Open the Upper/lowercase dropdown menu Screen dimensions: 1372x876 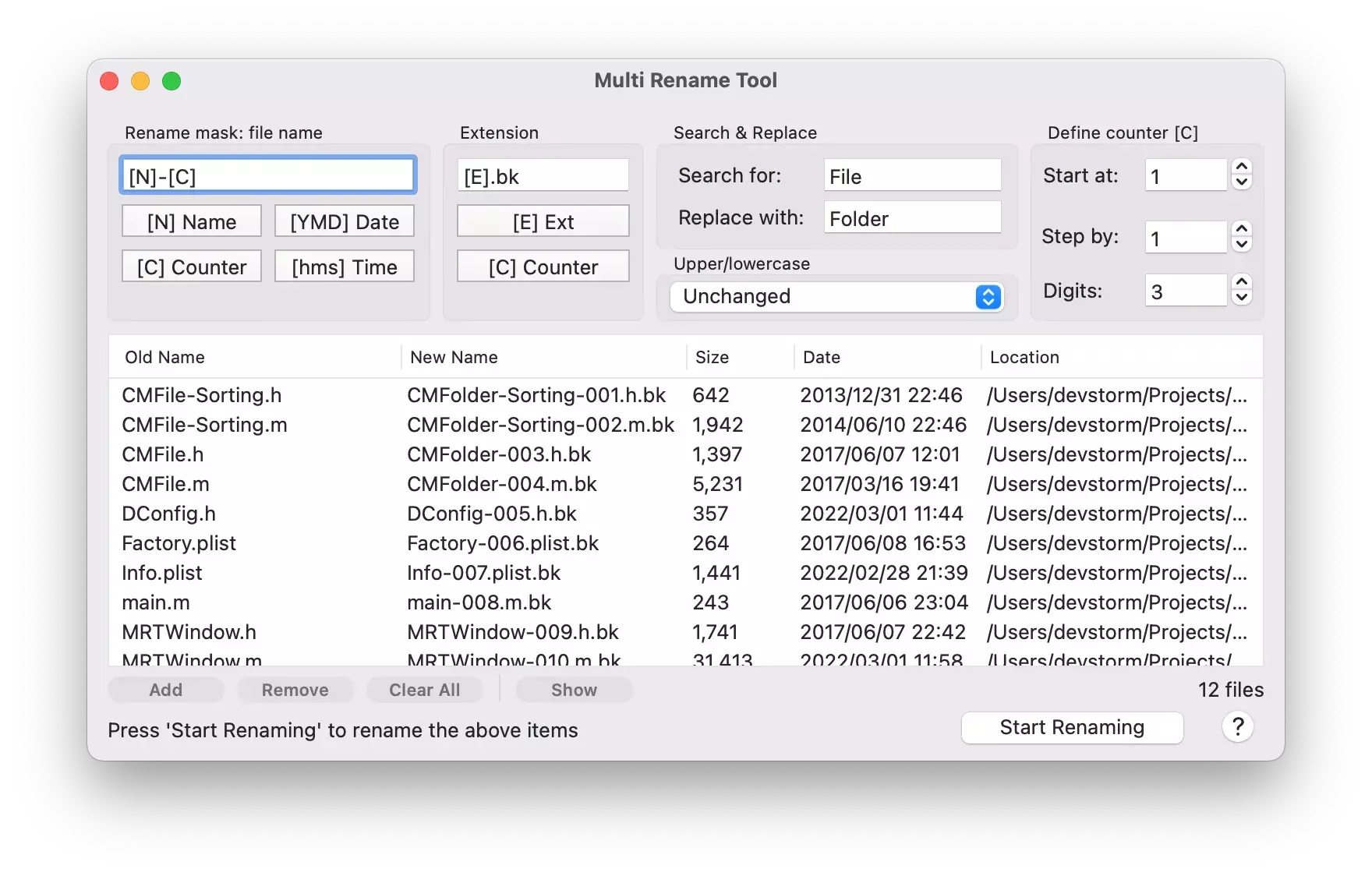click(836, 297)
